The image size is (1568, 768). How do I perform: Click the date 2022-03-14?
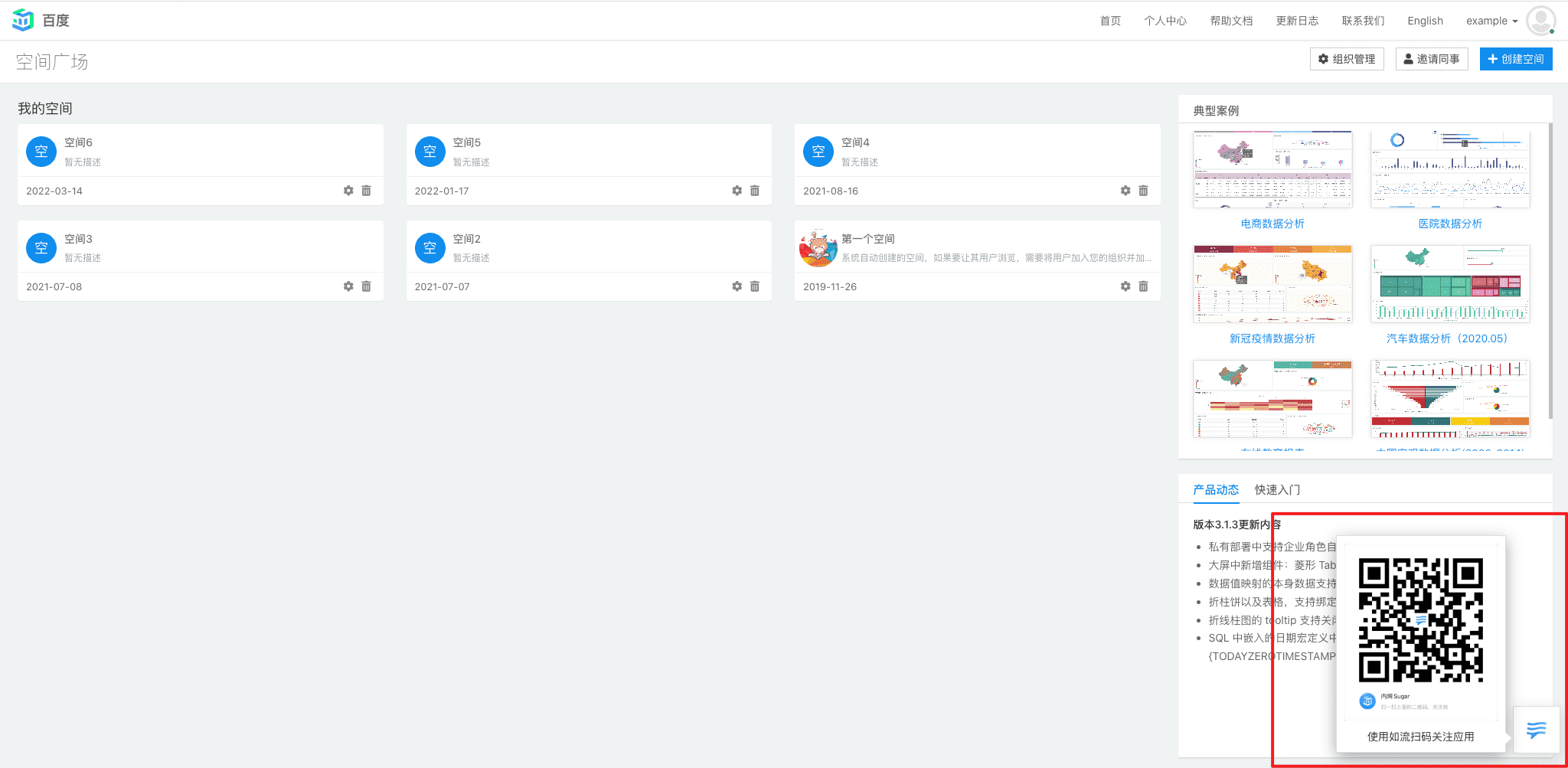[54, 191]
